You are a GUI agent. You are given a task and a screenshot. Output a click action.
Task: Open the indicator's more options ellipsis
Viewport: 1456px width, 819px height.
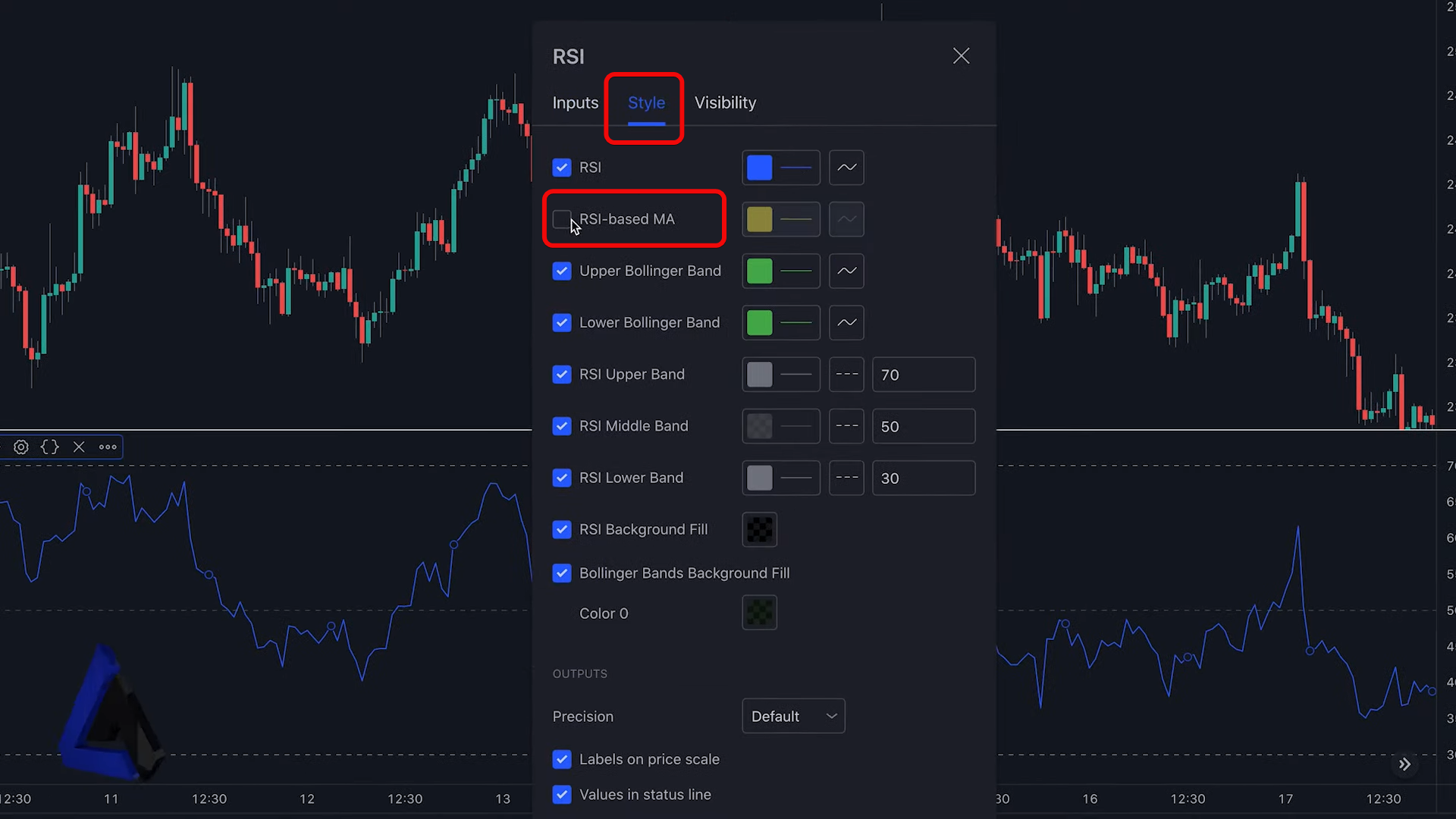tap(108, 447)
